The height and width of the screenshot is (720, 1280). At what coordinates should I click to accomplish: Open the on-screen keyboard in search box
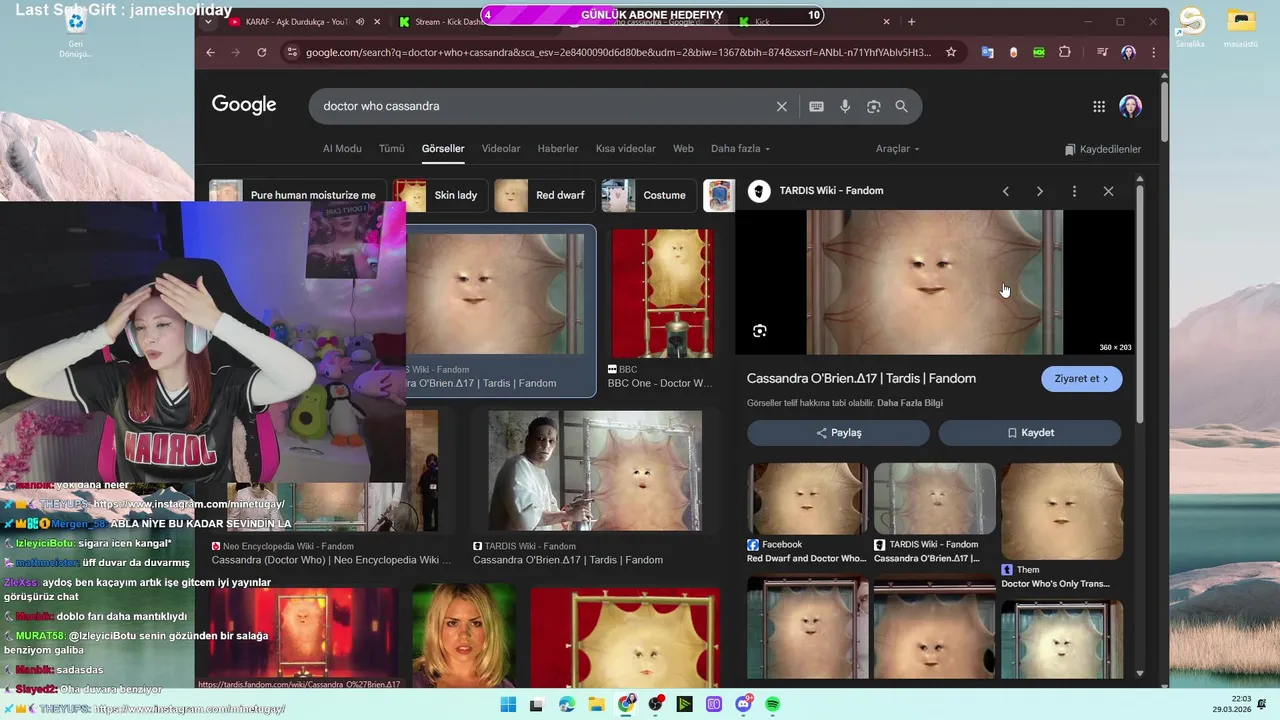(x=817, y=106)
